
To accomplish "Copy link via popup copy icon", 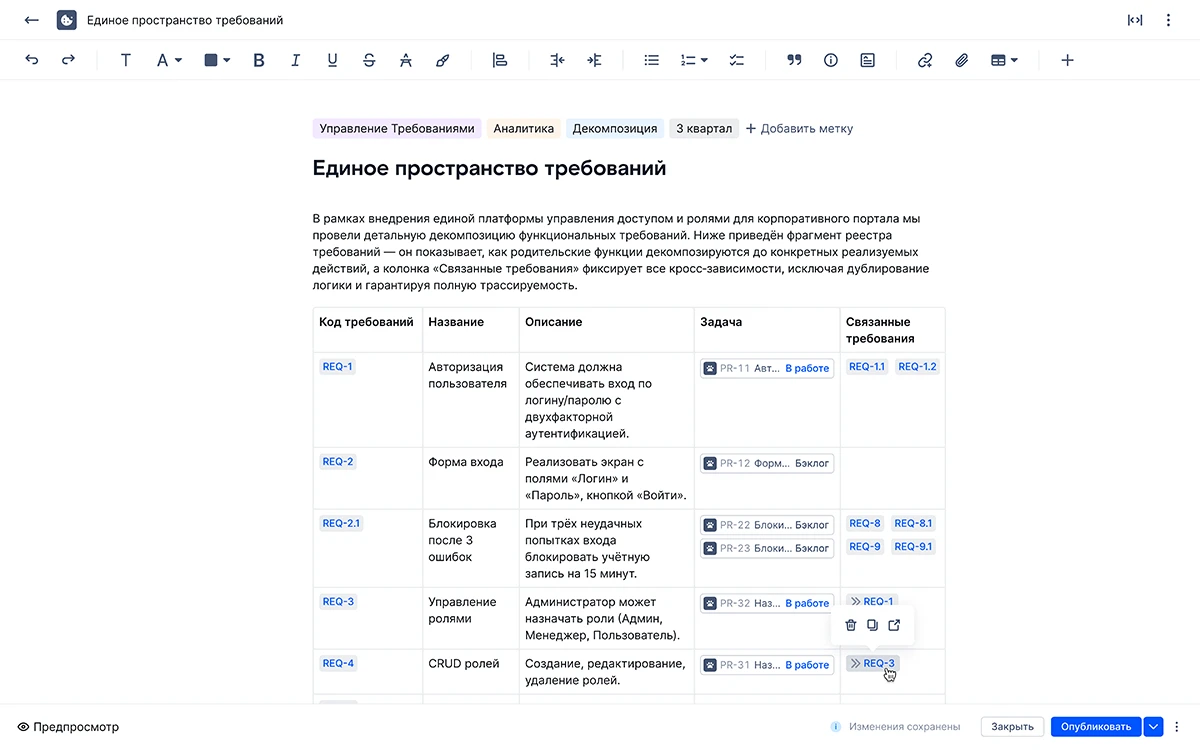I will pyautogui.click(x=873, y=625).
